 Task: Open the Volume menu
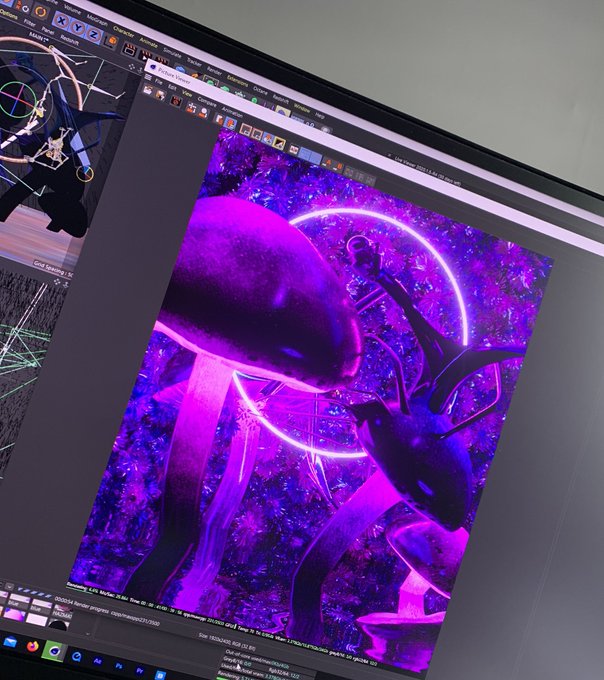tap(72, 10)
